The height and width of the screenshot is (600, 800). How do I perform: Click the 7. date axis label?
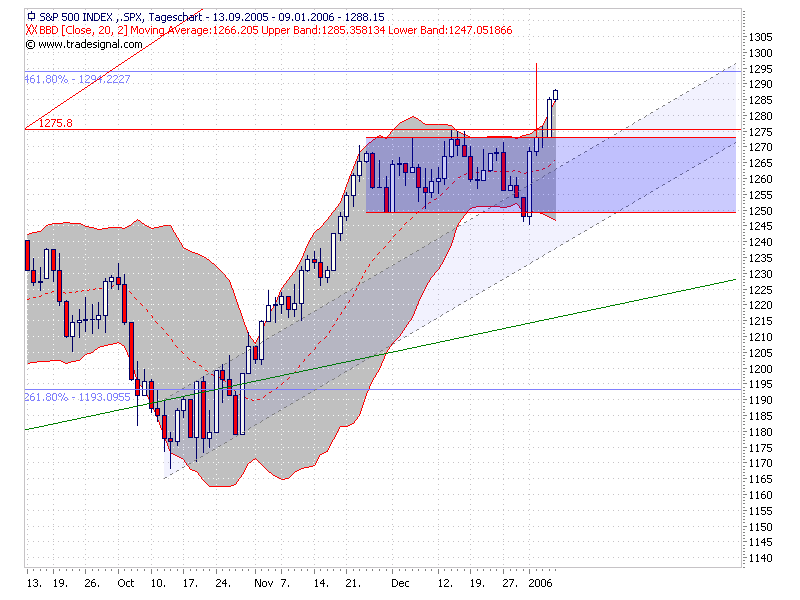tap(285, 583)
